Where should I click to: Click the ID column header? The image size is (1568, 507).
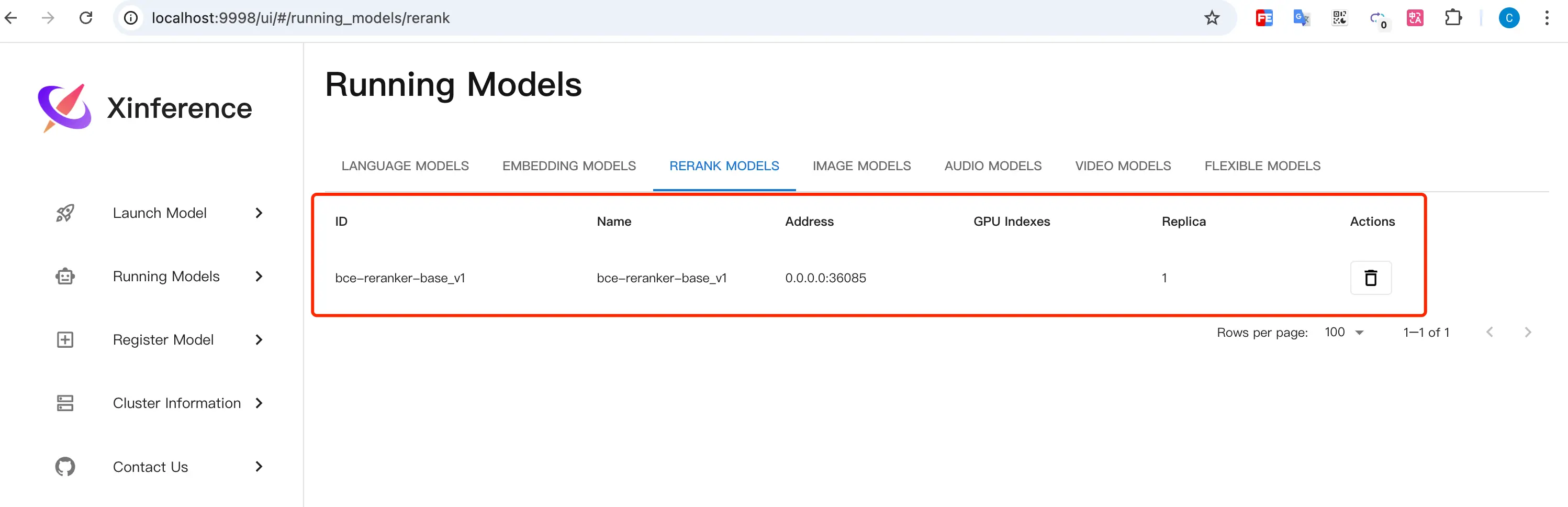(341, 221)
